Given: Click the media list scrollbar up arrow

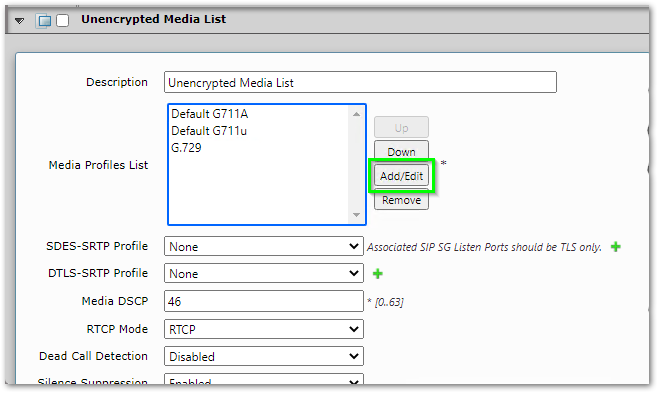Looking at the screenshot, I should 356,114.
